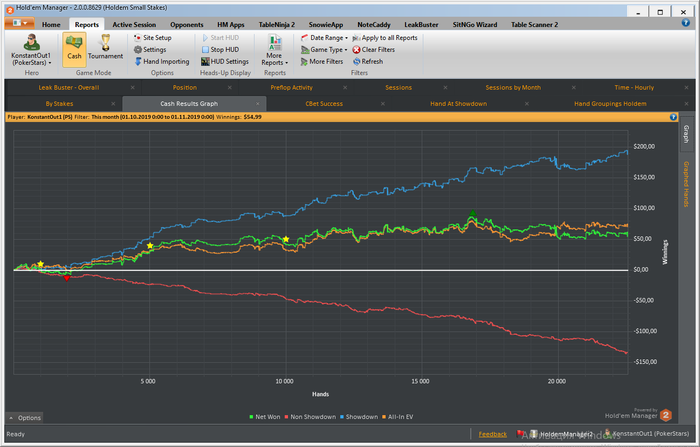The height and width of the screenshot is (447, 700).
Task: Open Hand Importing
Action: coord(162,62)
